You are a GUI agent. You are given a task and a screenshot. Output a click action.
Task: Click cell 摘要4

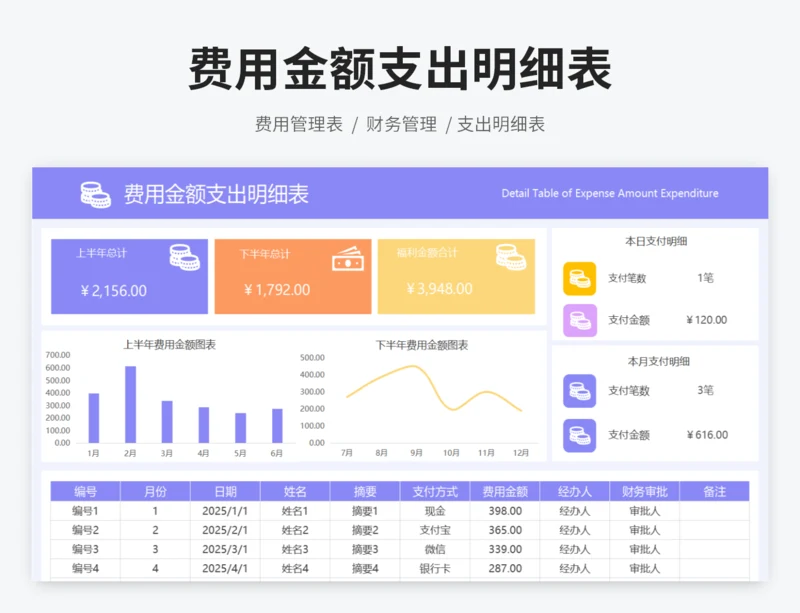(365, 568)
